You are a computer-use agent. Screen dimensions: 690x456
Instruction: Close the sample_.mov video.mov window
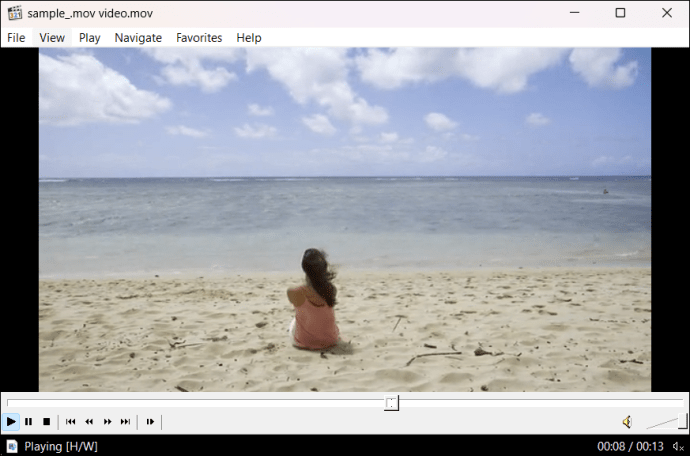point(667,13)
